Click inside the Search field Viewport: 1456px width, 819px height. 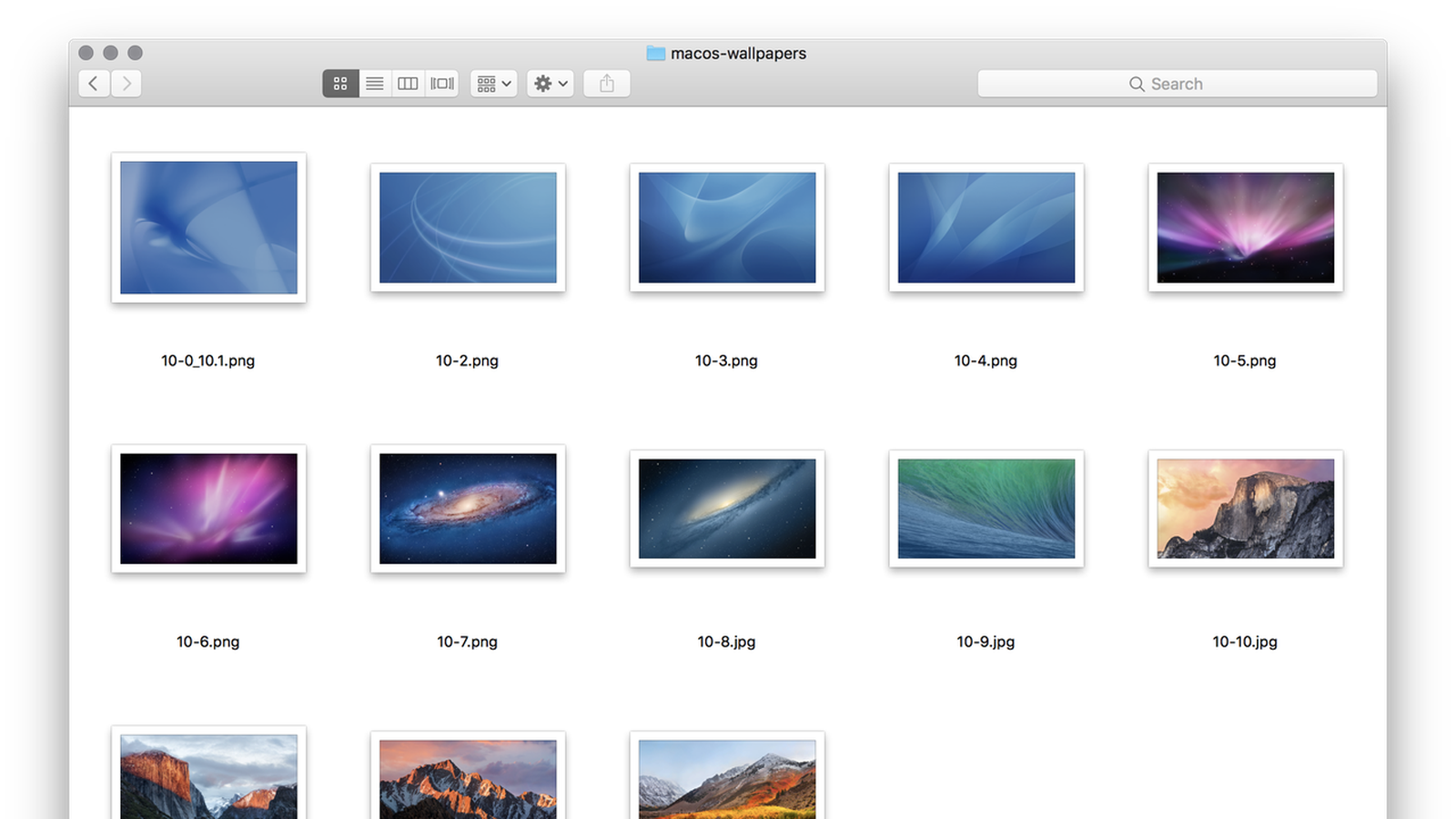(1178, 83)
